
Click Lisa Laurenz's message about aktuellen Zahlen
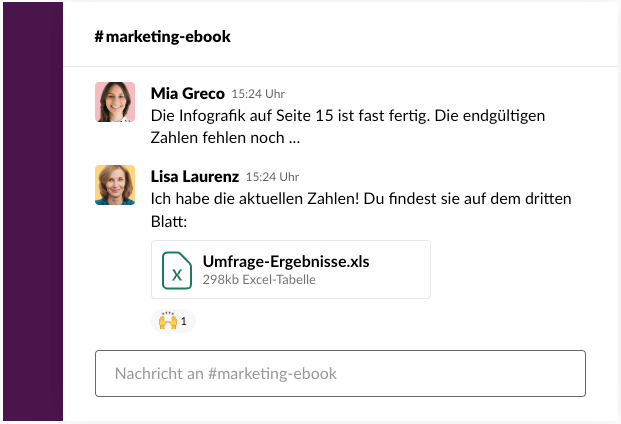point(360,199)
